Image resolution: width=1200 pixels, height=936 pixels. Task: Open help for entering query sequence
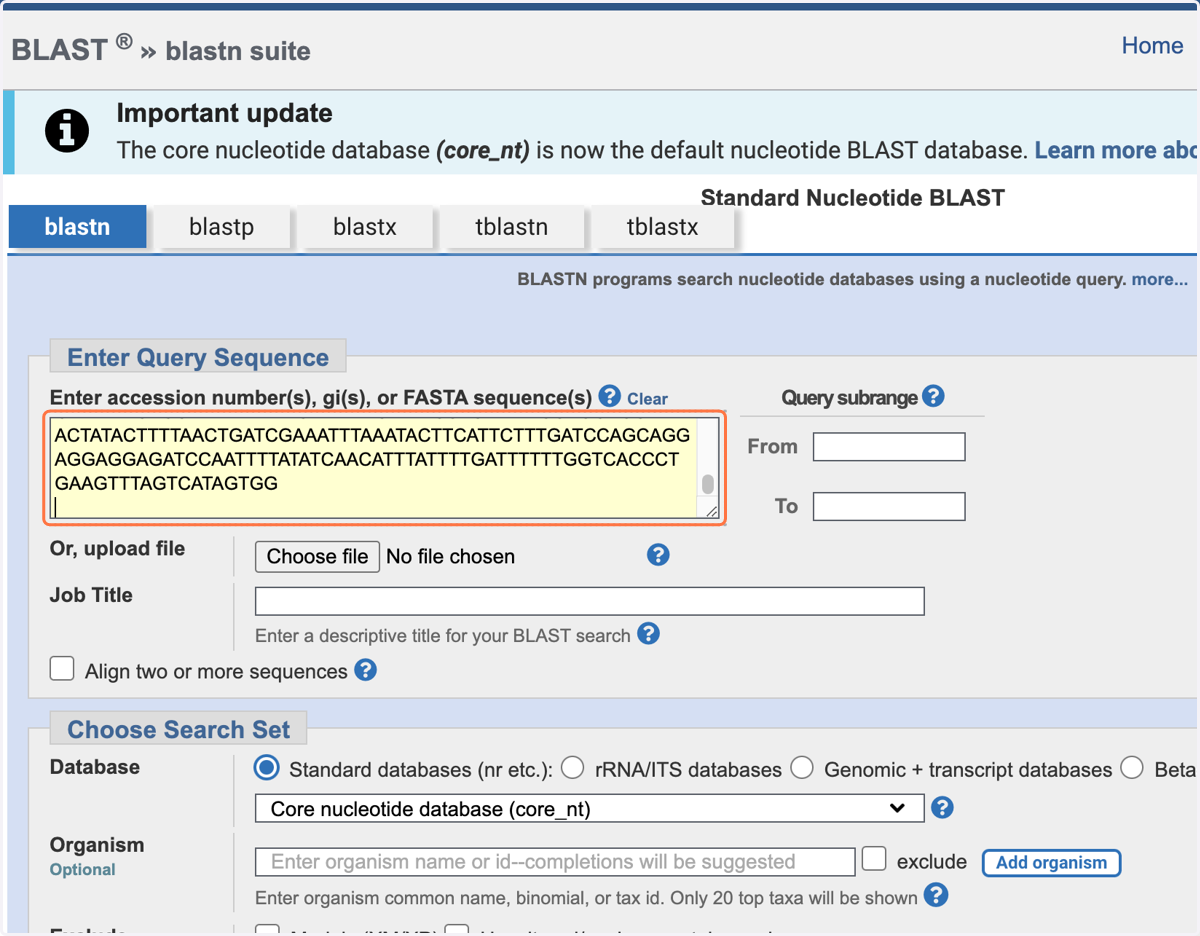click(609, 396)
